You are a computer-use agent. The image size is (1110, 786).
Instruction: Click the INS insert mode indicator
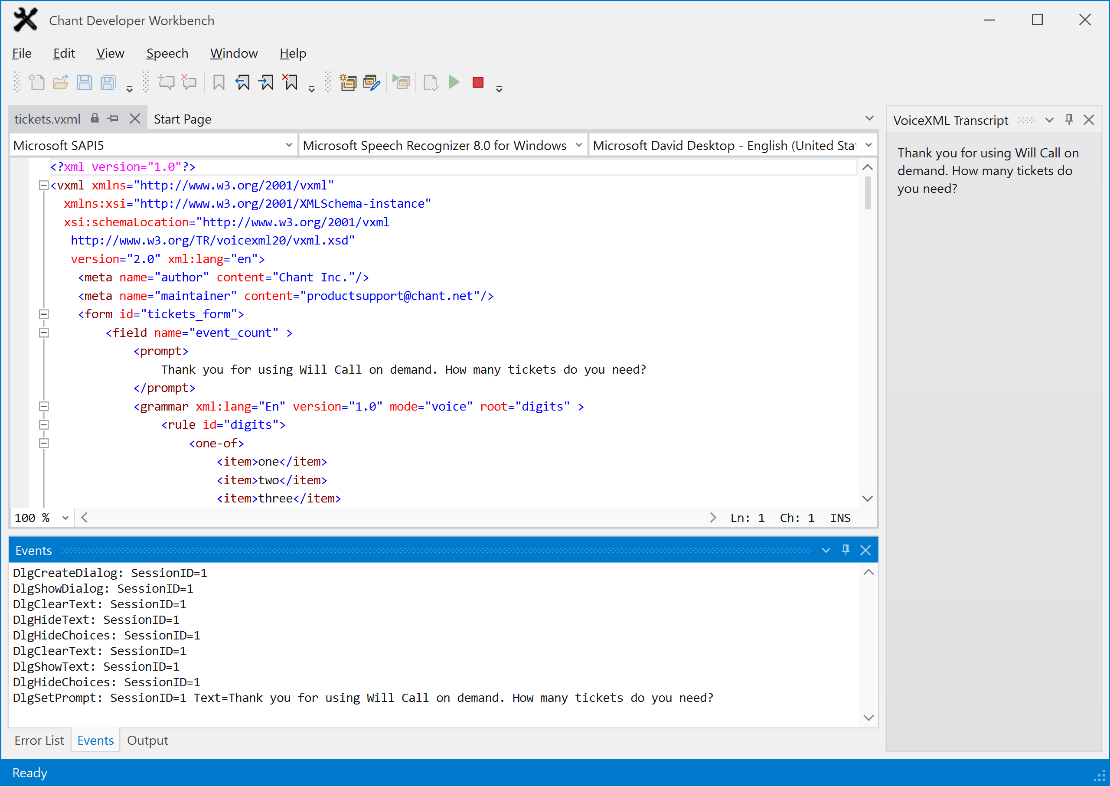pyautogui.click(x=840, y=518)
